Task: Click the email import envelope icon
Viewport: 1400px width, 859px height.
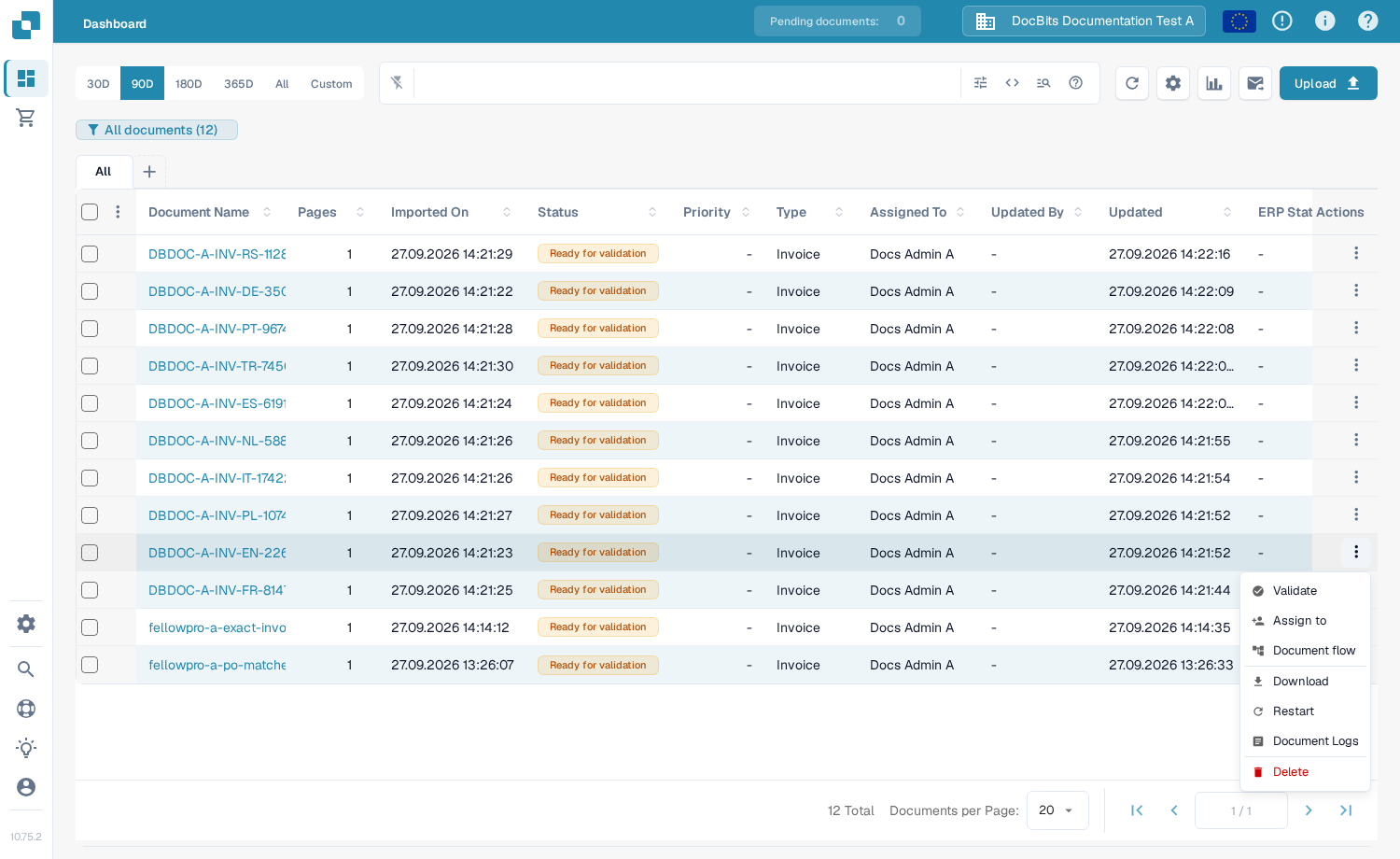Action: coord(1255,83)
